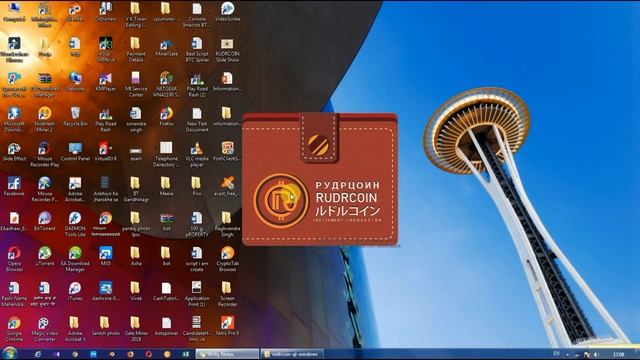This screenshot has height=360, width=640.
Task: Open the pankaj photo folder
Action: (x=136, y=224)
